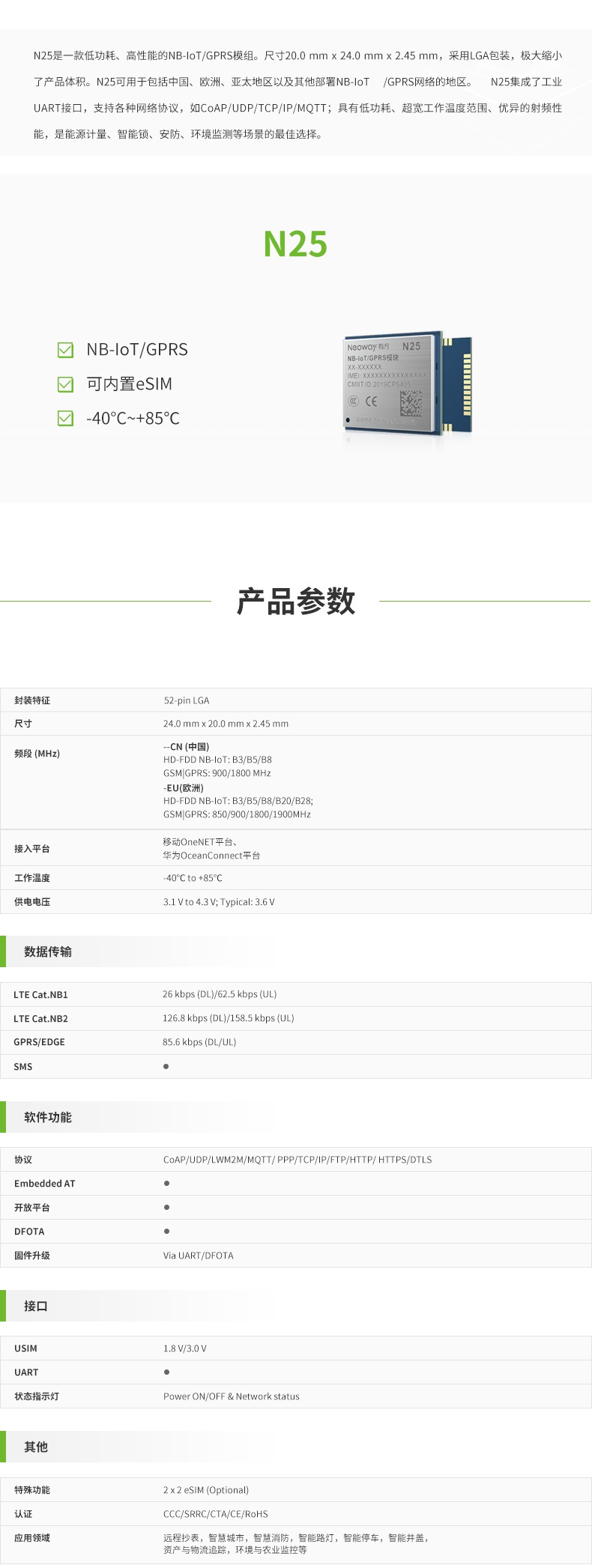The height and width of the screenshot is (1568, 592).
Task: Select the green N25 heading
Action: click(x=295, y=244)
